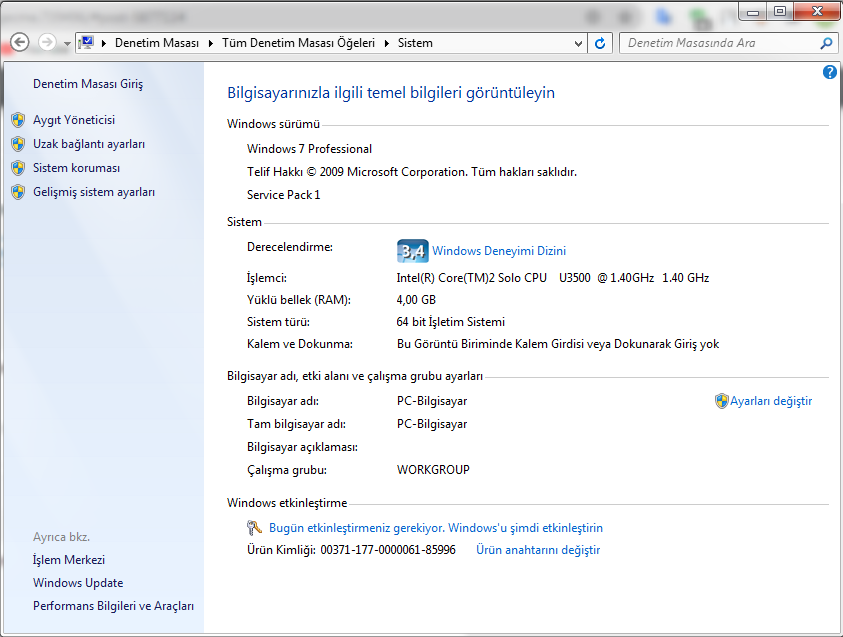
Task: Close the Sistem window
Action: [817, 12]
